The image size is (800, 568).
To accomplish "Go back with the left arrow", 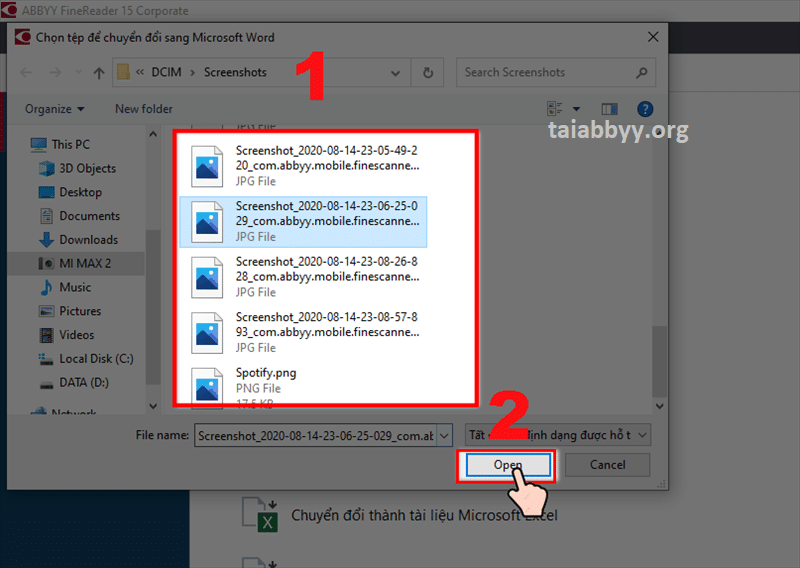I will click(x=26, y=72).
